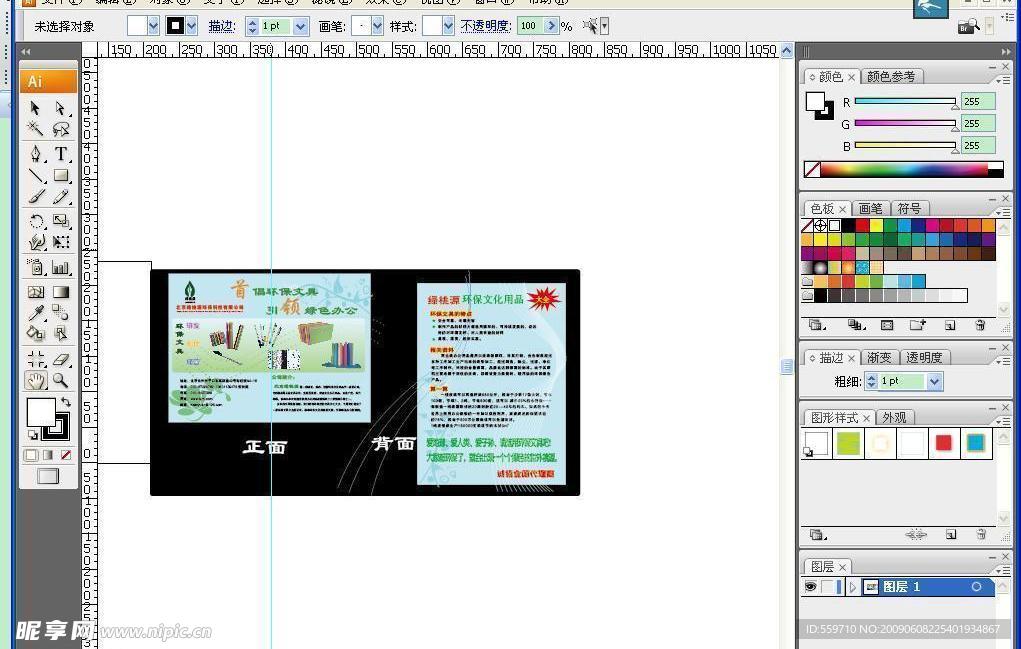The height and width of the screenshot is (649, 1021).
Task: Open 样式 style dropdown
Action: coord(448,26)
